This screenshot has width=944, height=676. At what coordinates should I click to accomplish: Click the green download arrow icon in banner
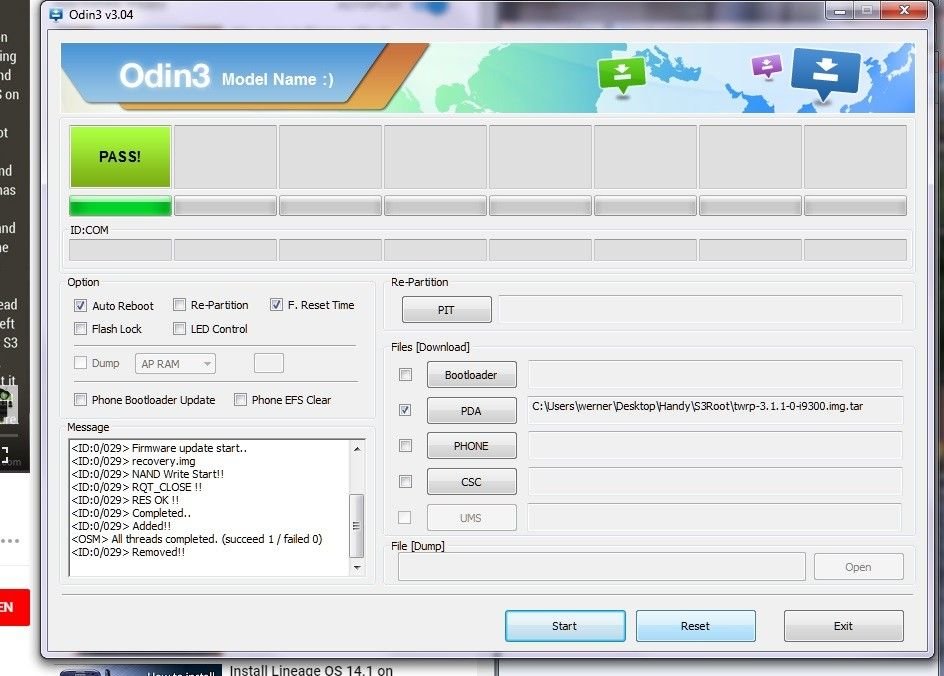tap(621, 75)
